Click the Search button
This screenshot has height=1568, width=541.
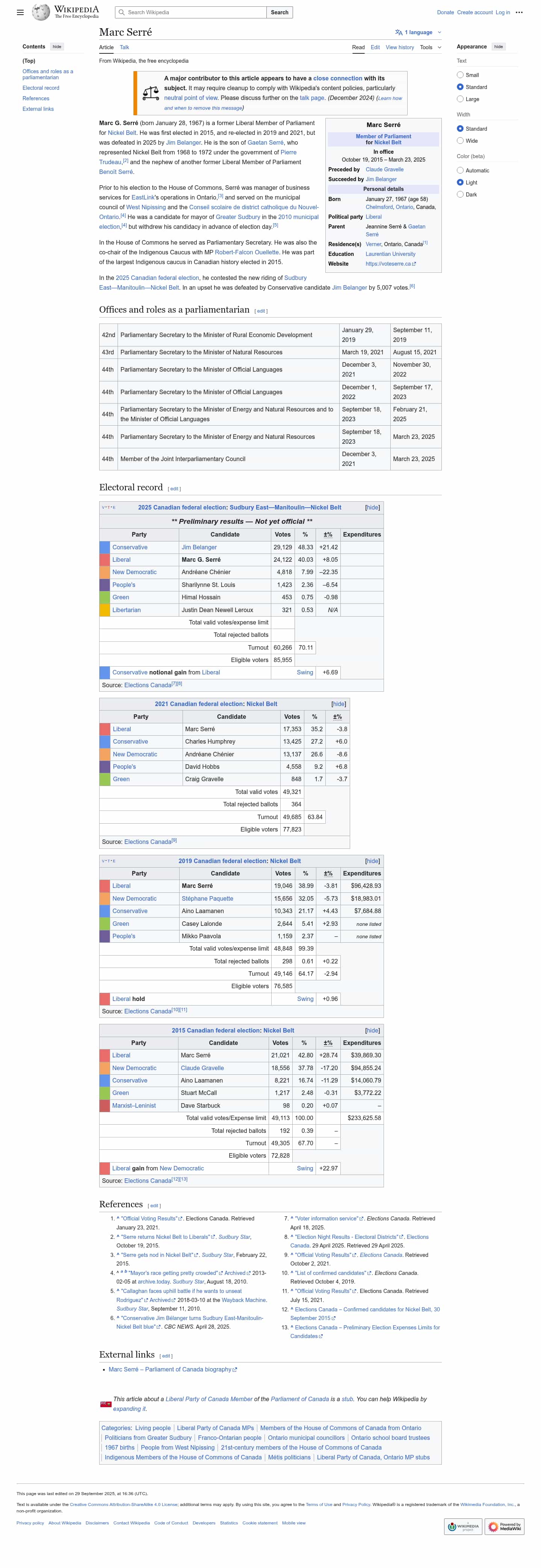click(x=279, y=12)
